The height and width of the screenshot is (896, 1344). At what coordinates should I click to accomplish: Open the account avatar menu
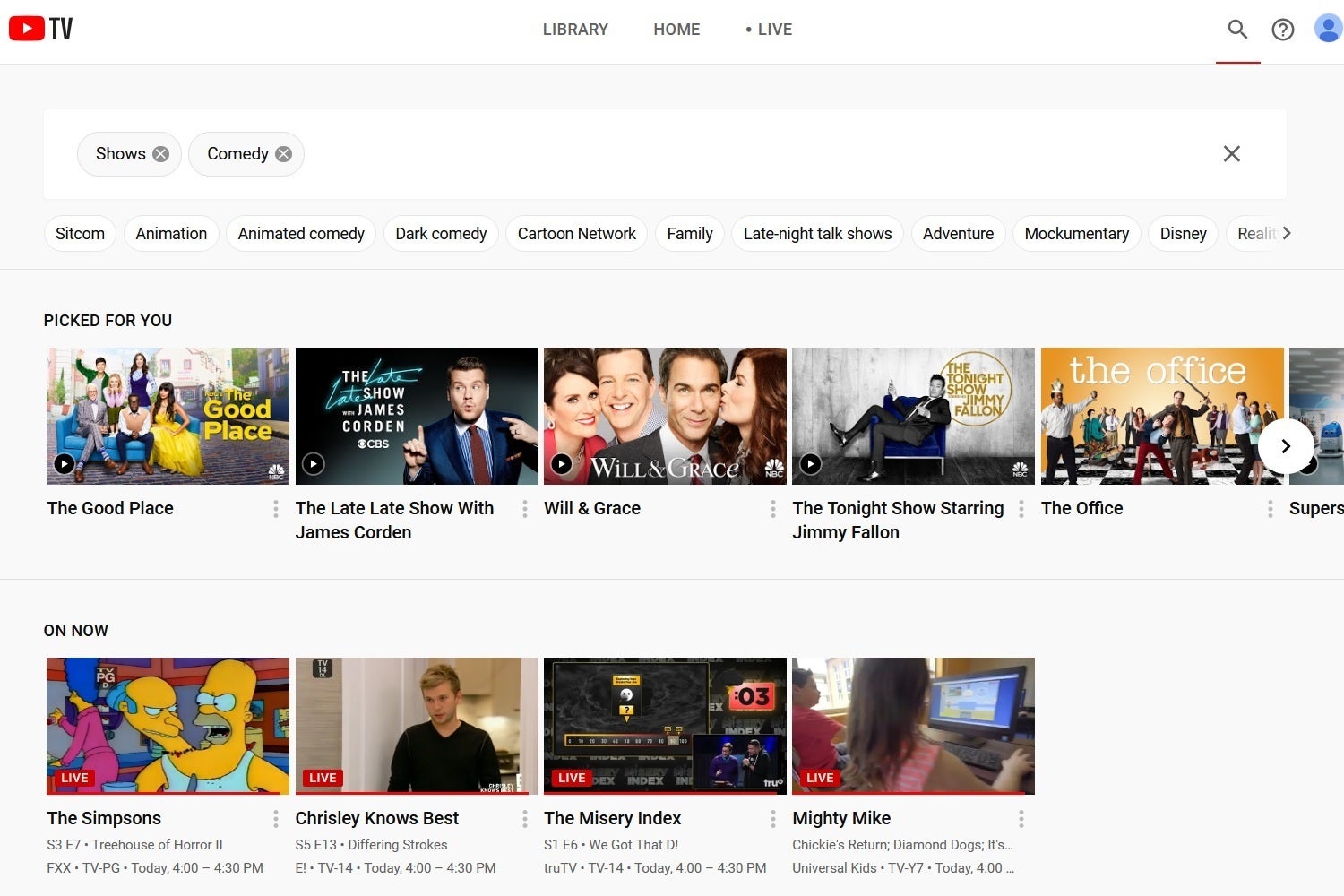1328,29
